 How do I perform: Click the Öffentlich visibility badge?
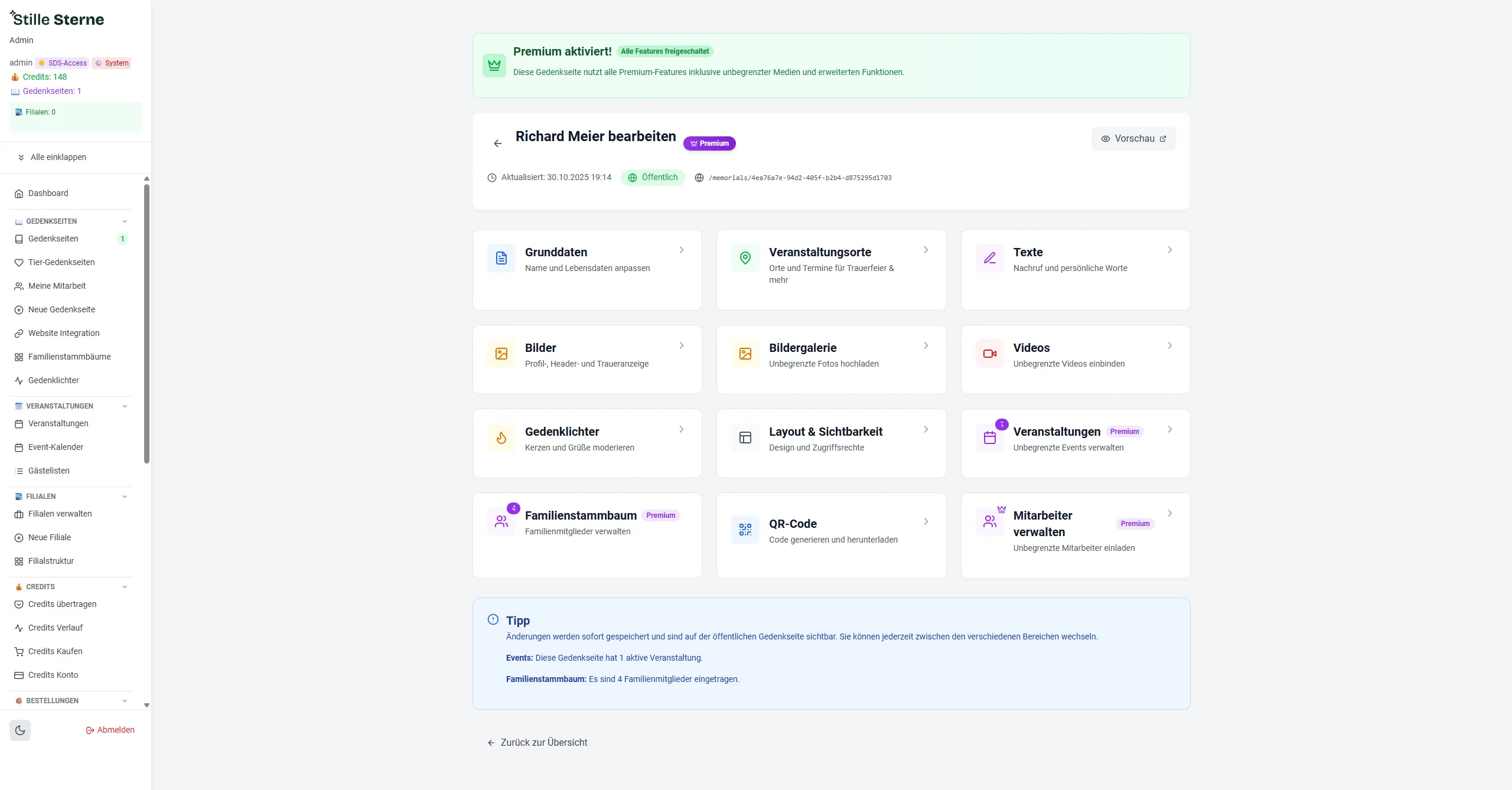pos(653,178)
